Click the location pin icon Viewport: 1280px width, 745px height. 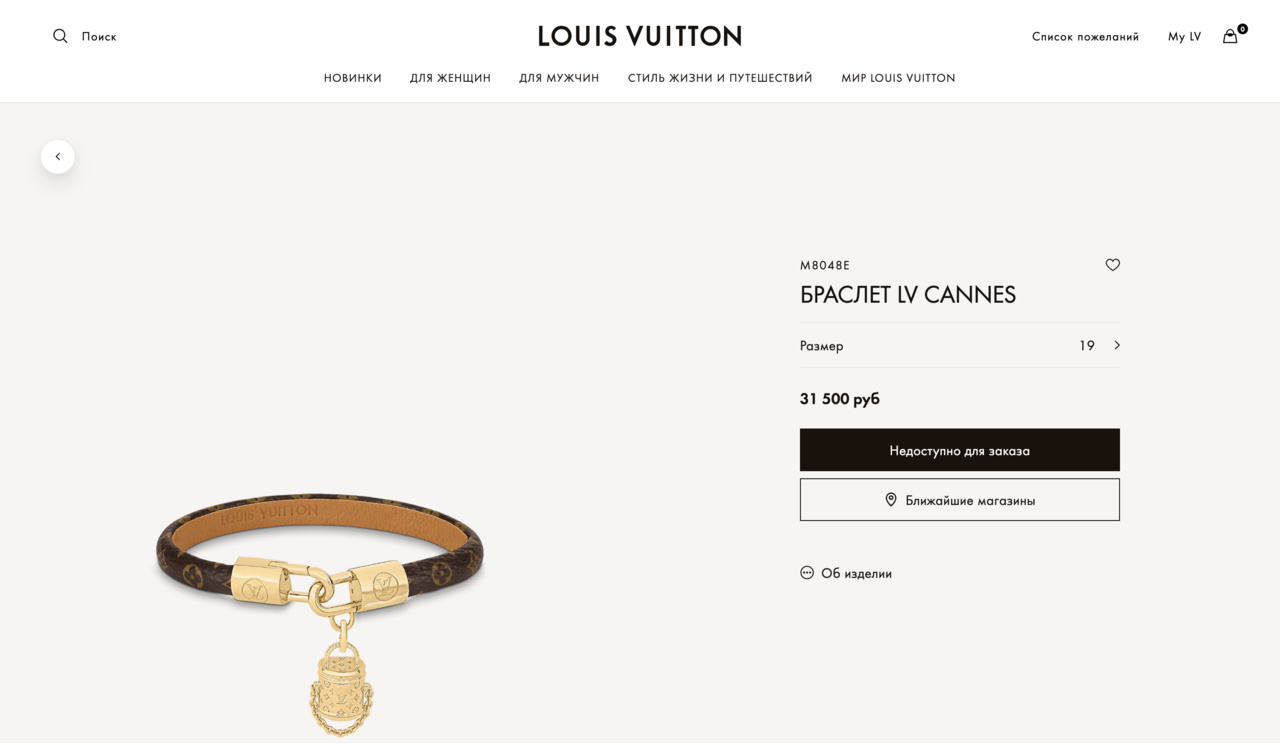coord(891,500)
